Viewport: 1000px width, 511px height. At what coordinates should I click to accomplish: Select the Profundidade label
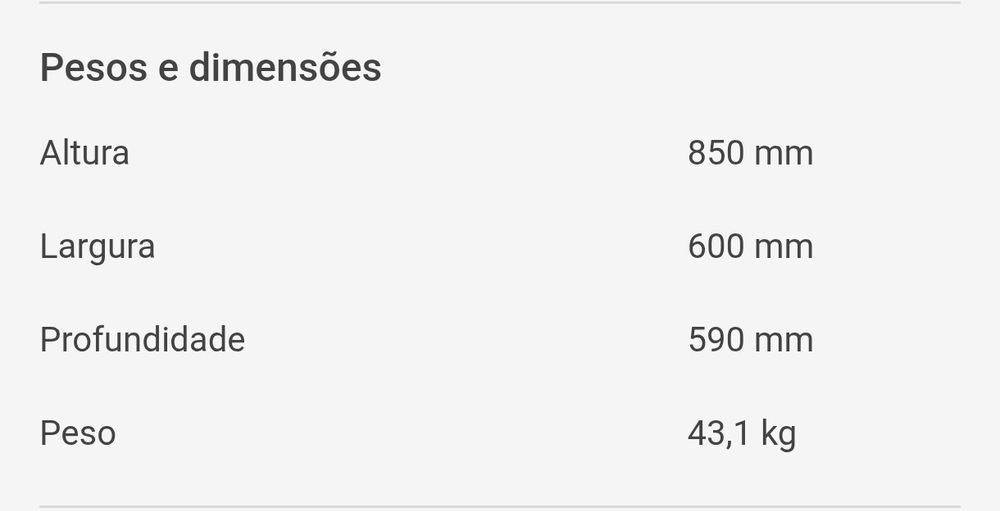(x=142, y=340)
